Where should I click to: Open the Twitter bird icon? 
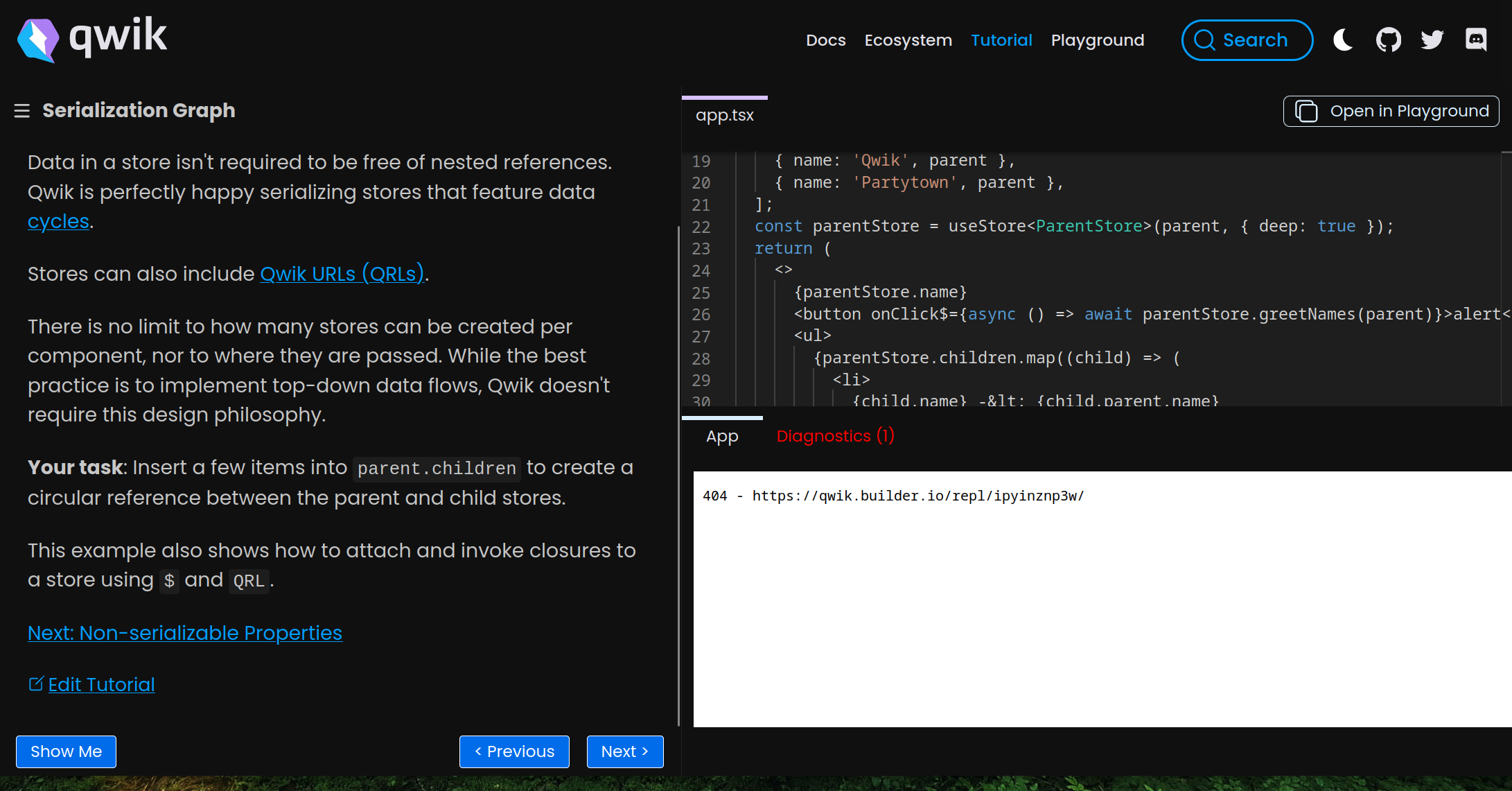[1432, 40]
